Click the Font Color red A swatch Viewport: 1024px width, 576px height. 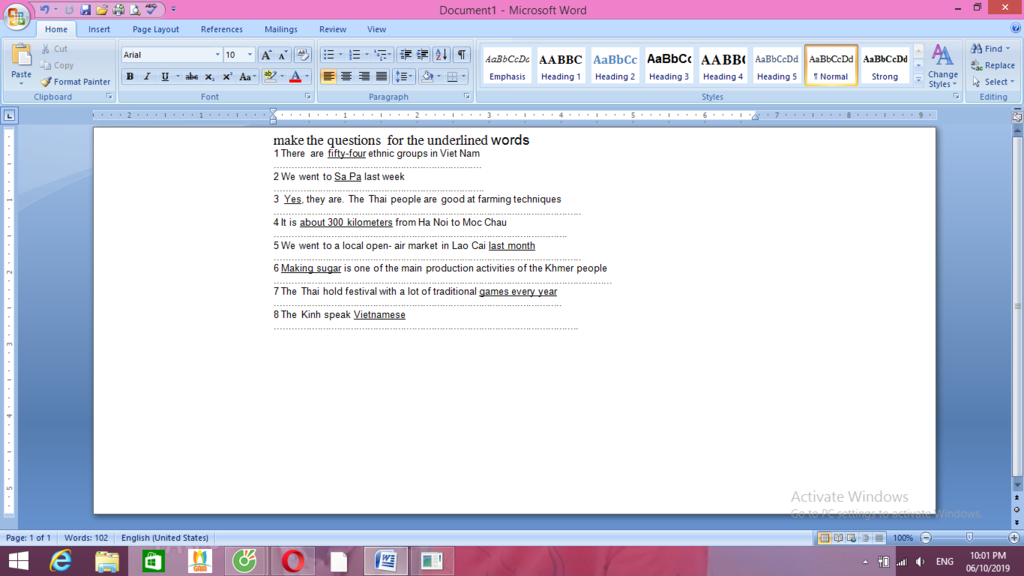click(295, 76)
